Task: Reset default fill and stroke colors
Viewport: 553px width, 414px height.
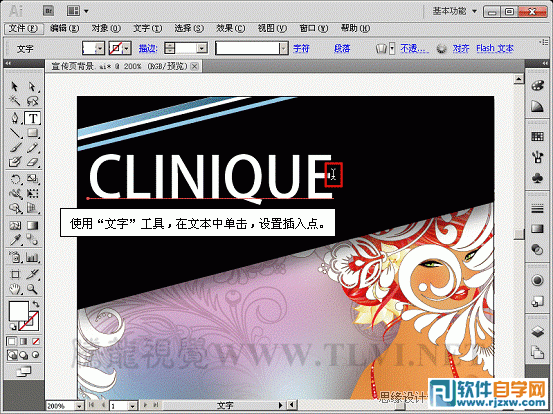Action: (x=12, y=327)
